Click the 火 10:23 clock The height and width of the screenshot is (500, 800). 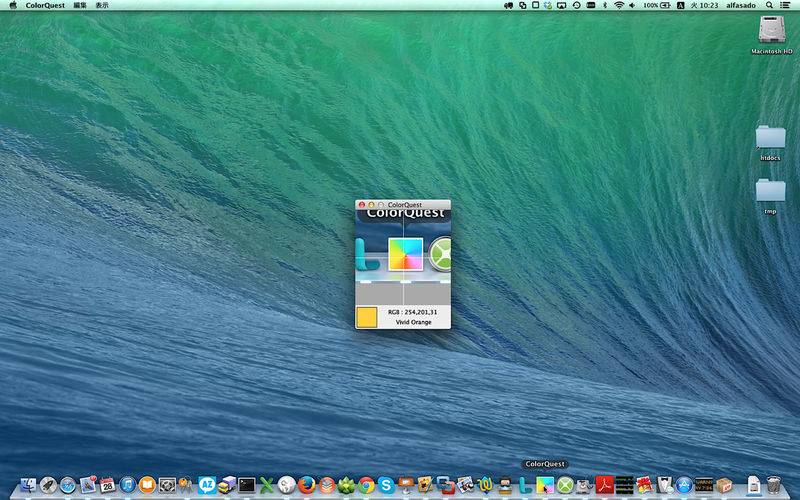(x=704, y=5)
